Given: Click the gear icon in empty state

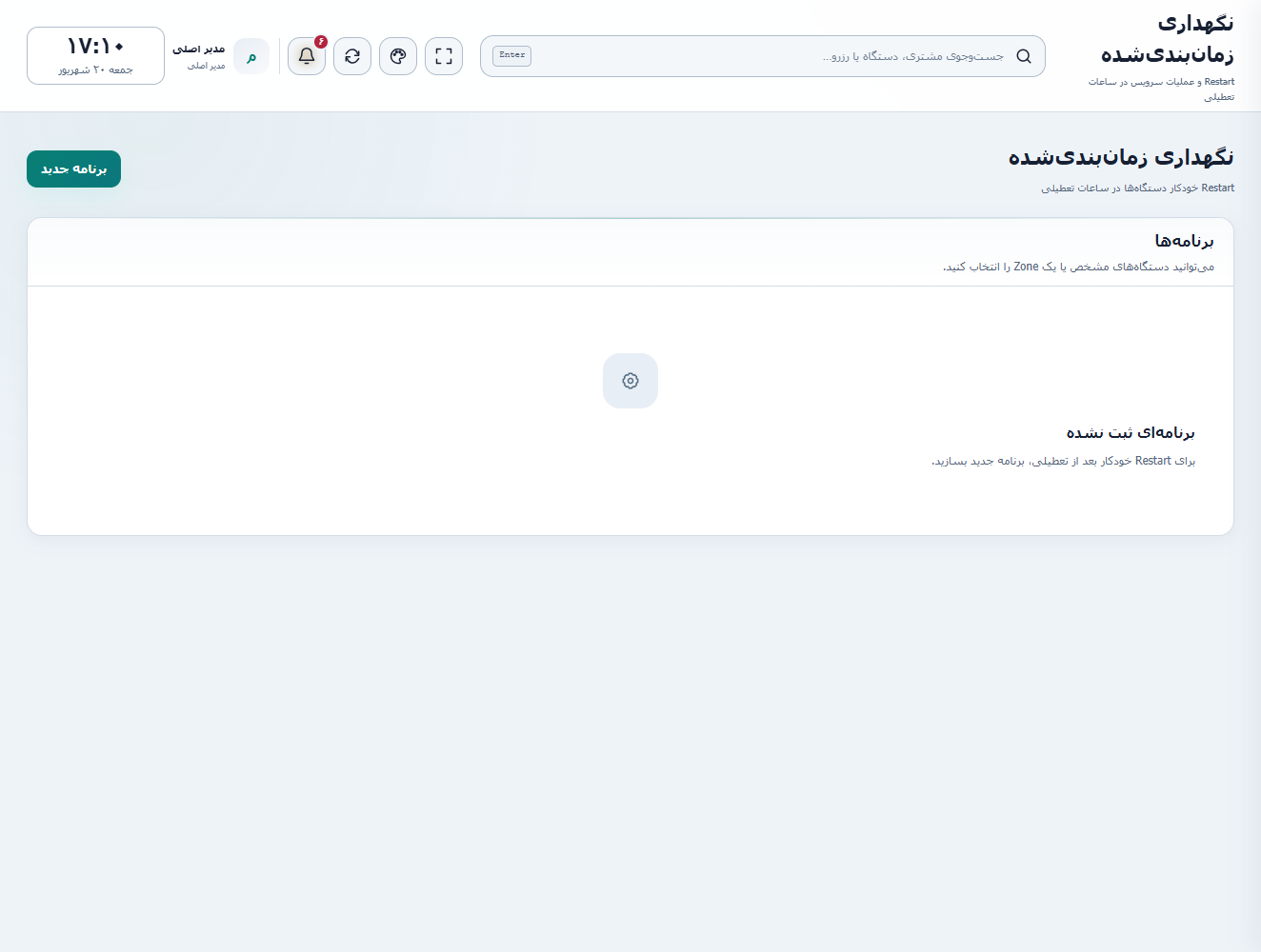Looking at the screenshot, I should coord(630,381).
